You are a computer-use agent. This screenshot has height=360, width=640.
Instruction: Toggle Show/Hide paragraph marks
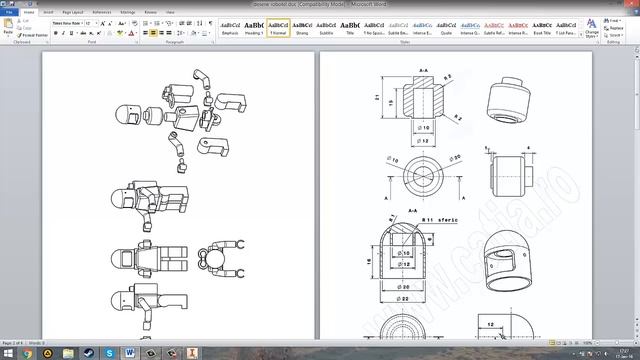click(210, 23)
